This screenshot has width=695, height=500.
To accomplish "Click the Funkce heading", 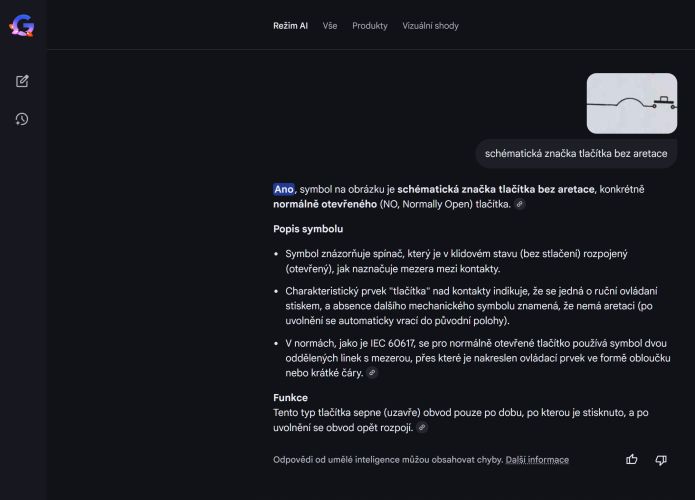I will tap(290, 397).
